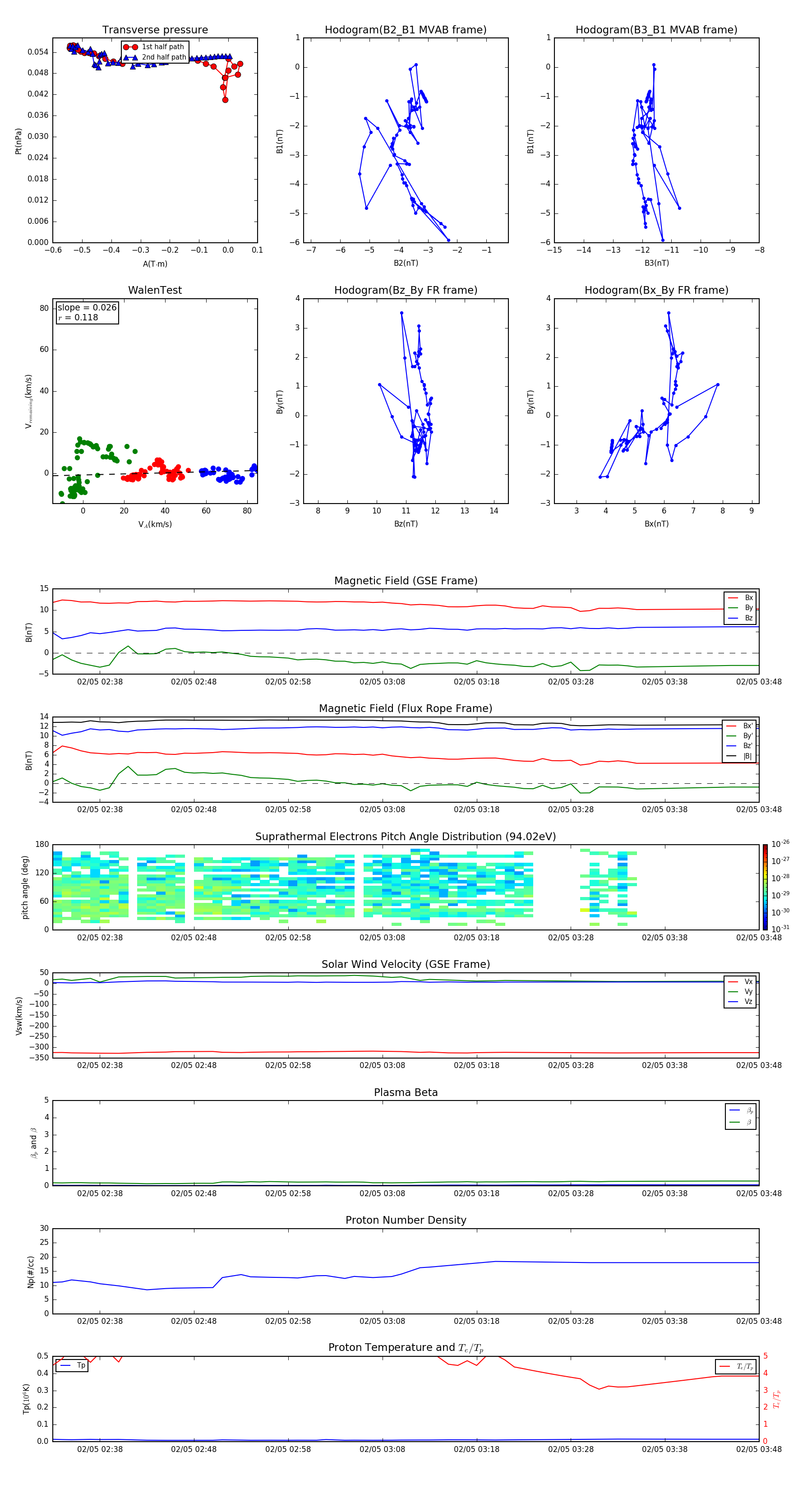This screenshot has height=1489, width=812.
Task: Select Bz legend entry in GSE Frame panel
Action: click(x=740, y=618)
